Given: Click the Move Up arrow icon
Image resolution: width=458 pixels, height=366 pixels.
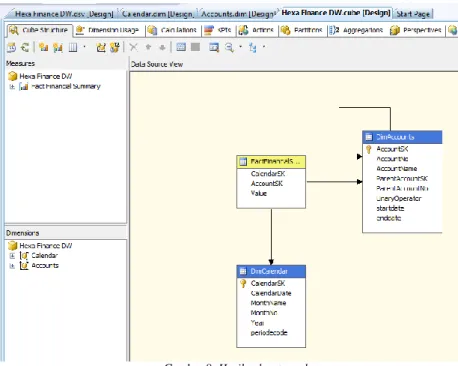Looking at the screenshot, I should [148, 47].
